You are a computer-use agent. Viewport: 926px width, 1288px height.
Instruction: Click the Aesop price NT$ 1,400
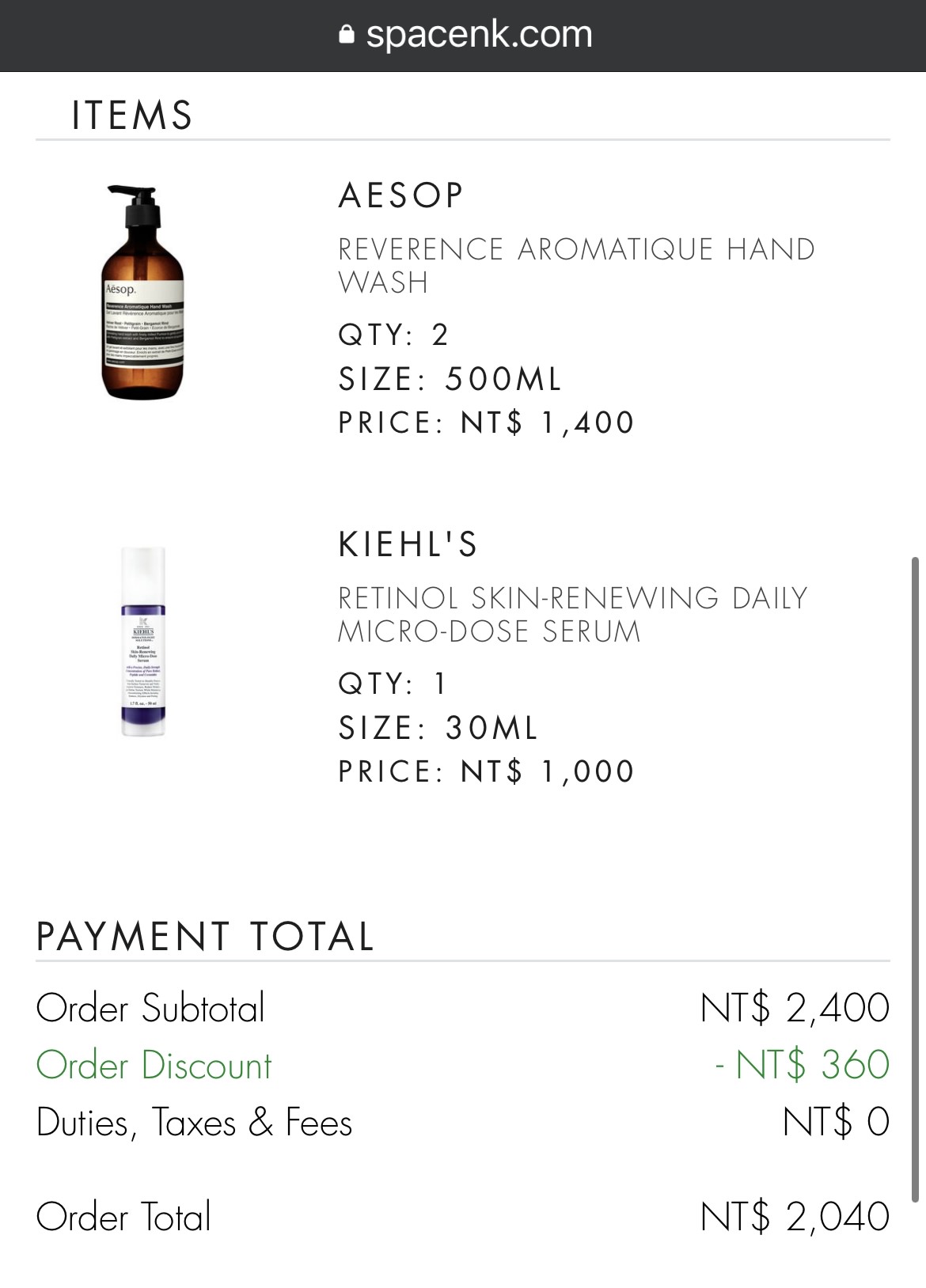coord(547,422)
